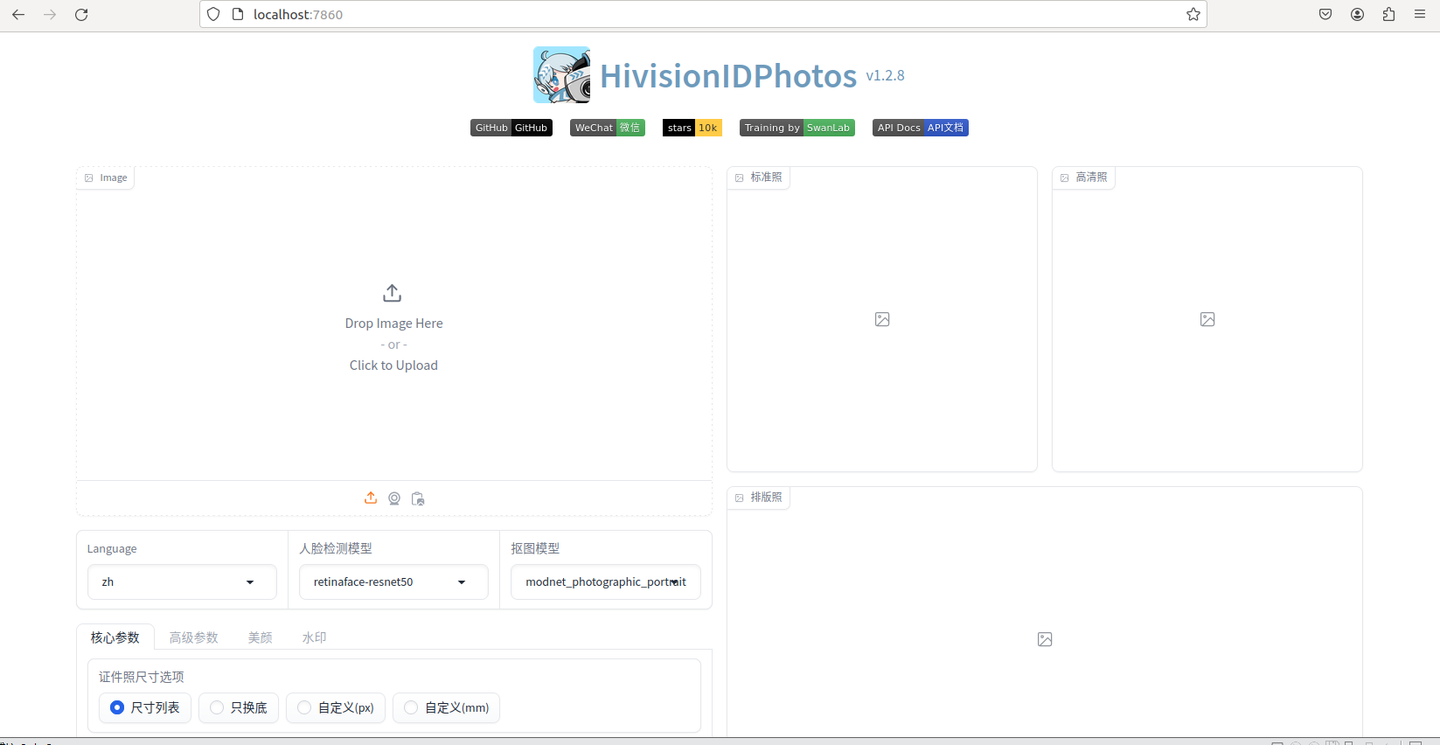Click the image placeholder icon in 排版照 panel

coord(1045,638)
